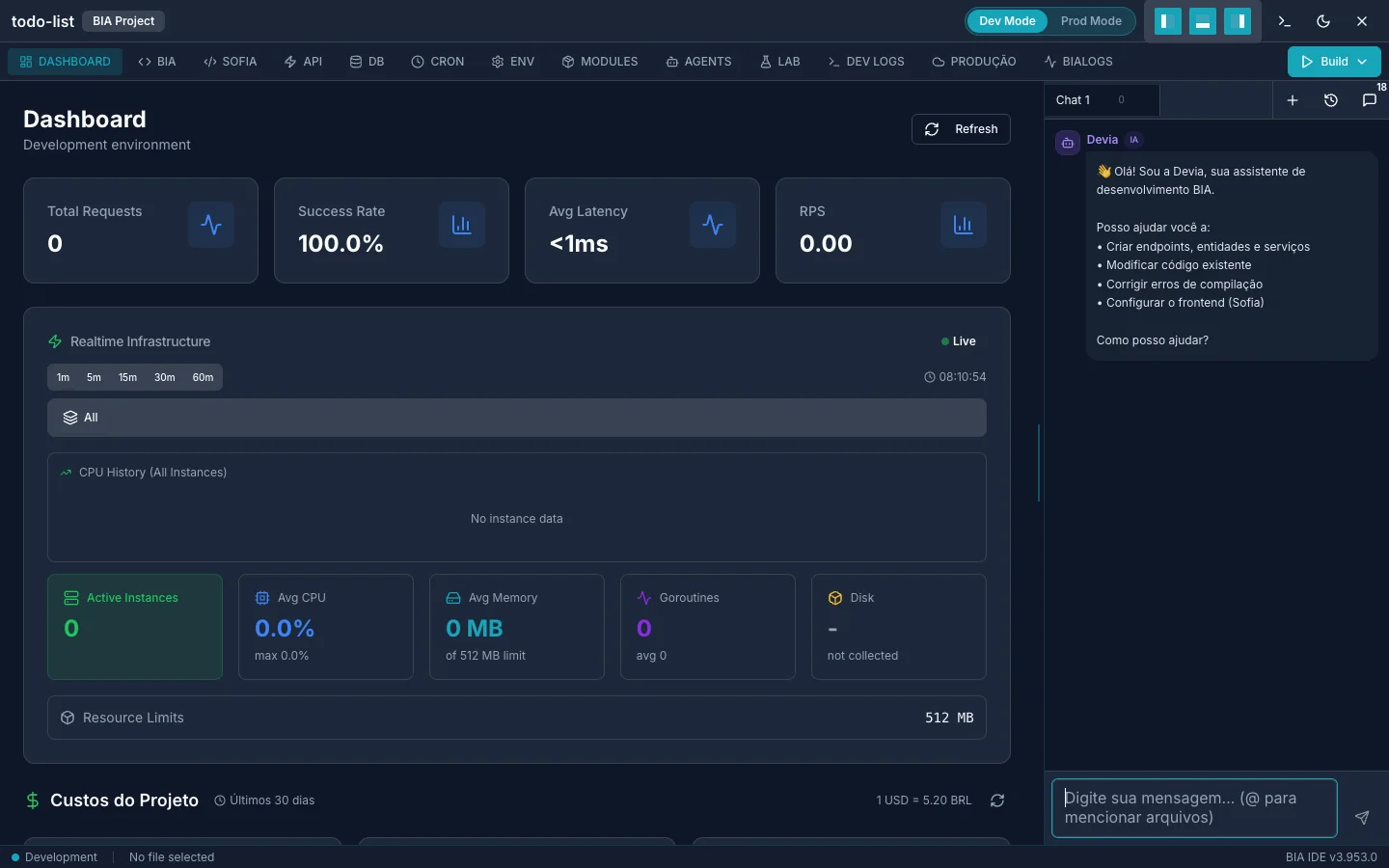The image size is (1389, 868).
Task: Open chat messages icon with badge 18
Action: click(1370, 100)
